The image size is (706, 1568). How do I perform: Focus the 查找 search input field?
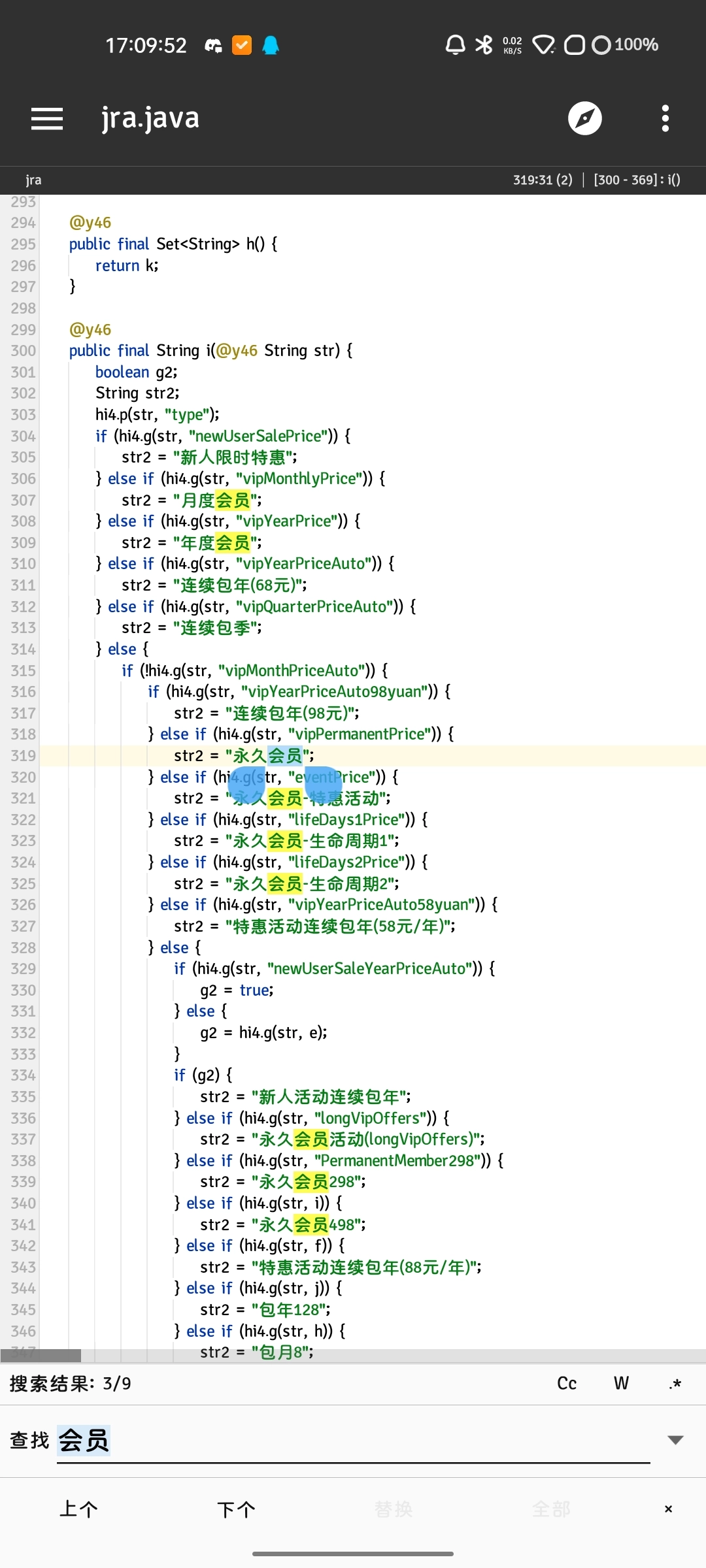coord(353,1441)
